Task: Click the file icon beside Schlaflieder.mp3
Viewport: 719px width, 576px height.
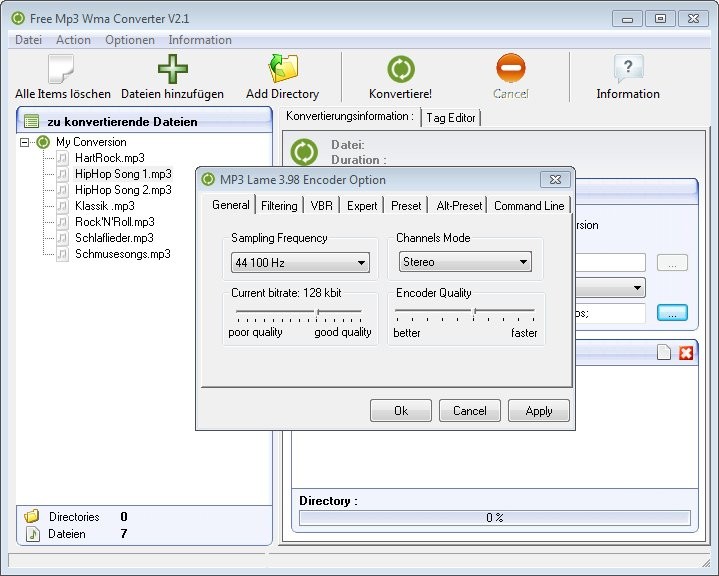Action: [x=62, y=238]
